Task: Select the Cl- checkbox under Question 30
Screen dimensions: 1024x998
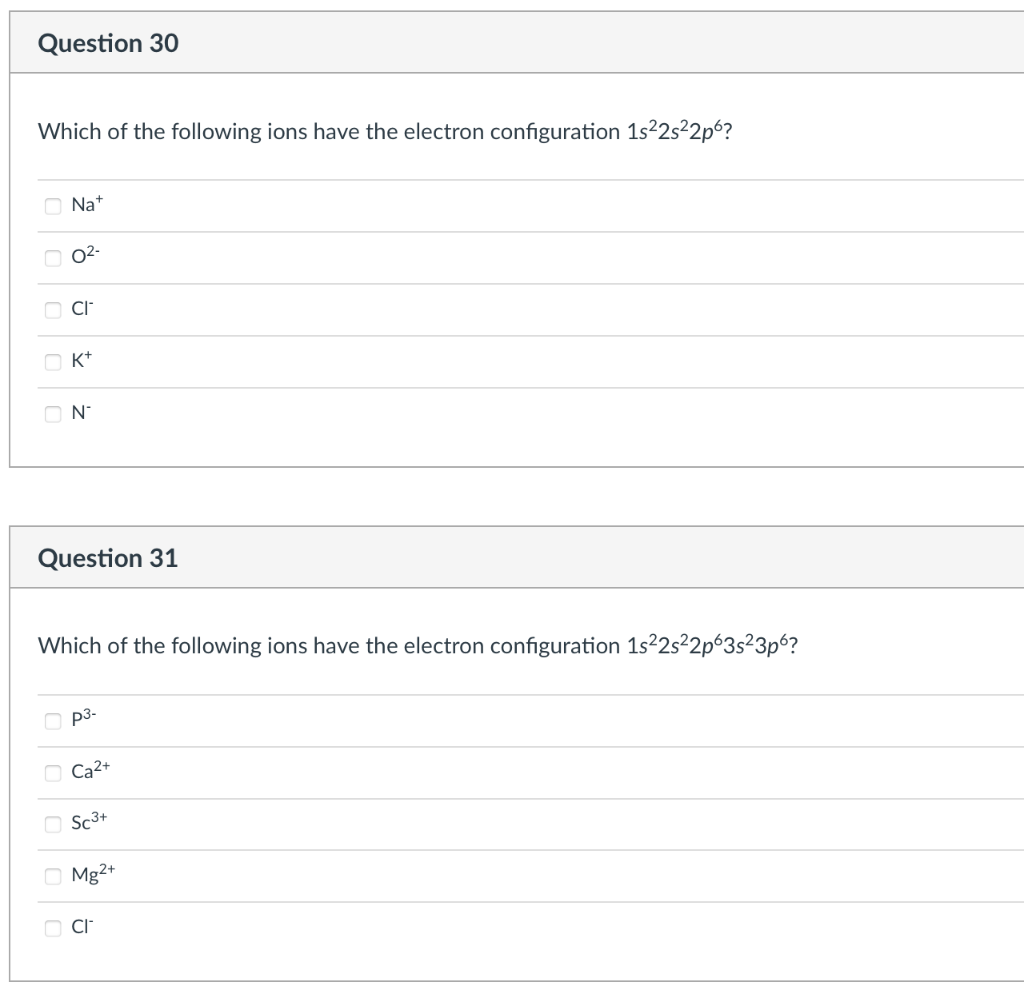Action: pos(52,310)
